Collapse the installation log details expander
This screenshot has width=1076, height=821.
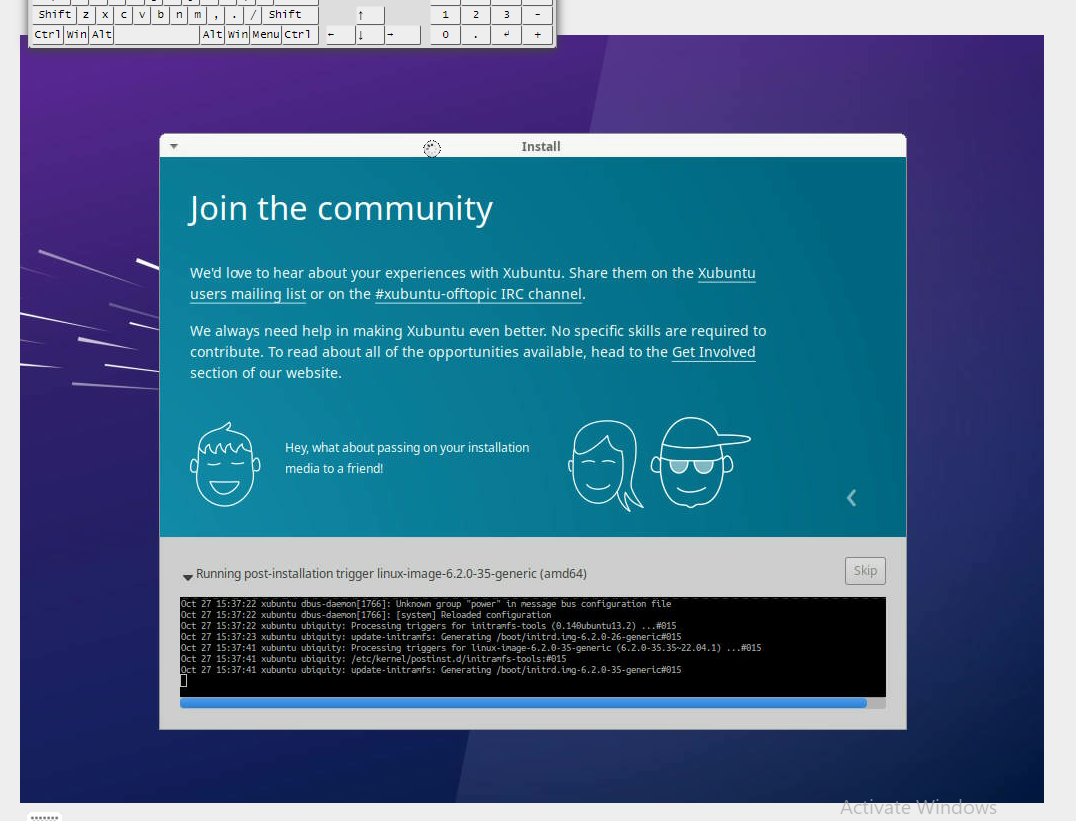187,576
